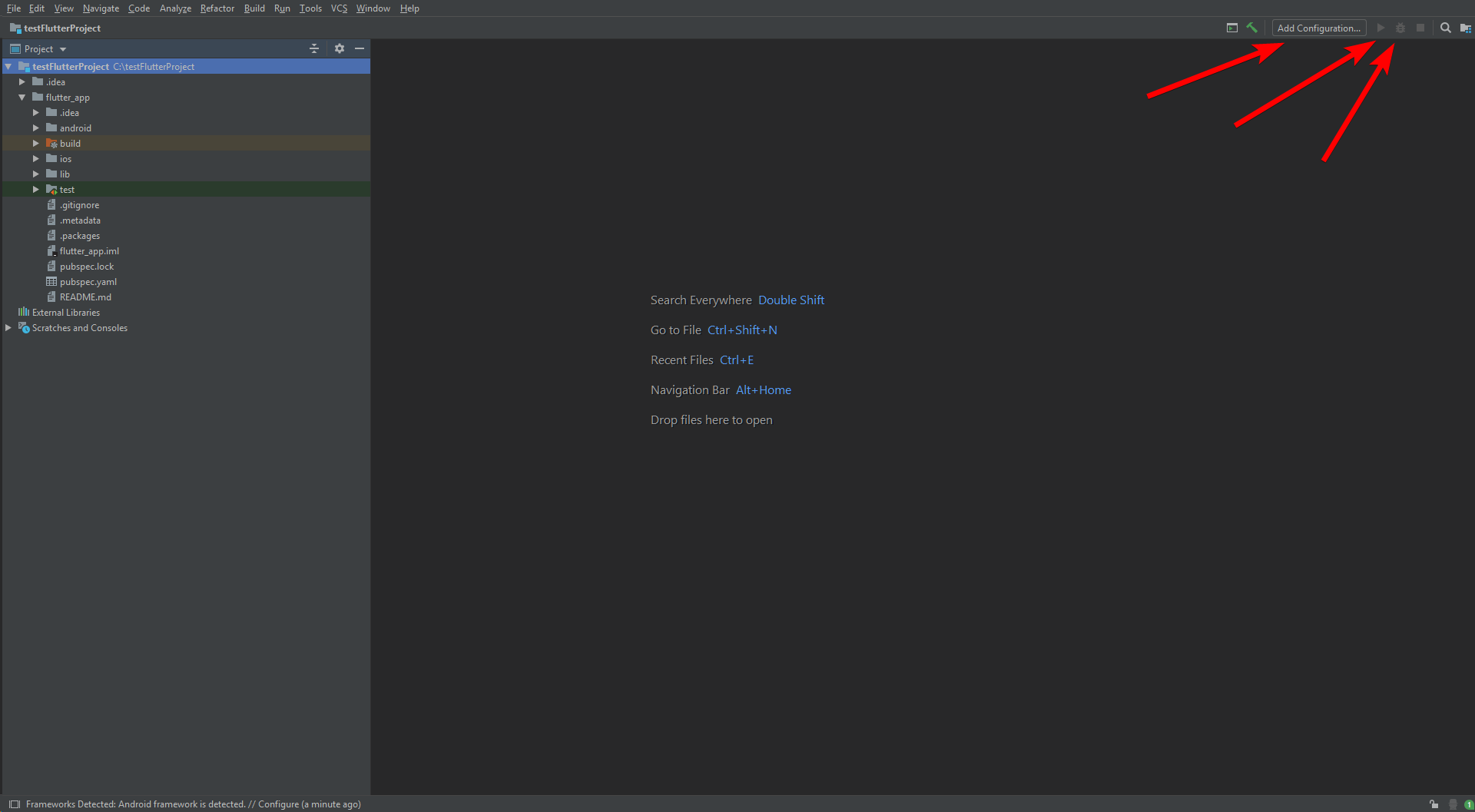
Task: Click the Stop process icon
Action: click(x=1420, y=28)
